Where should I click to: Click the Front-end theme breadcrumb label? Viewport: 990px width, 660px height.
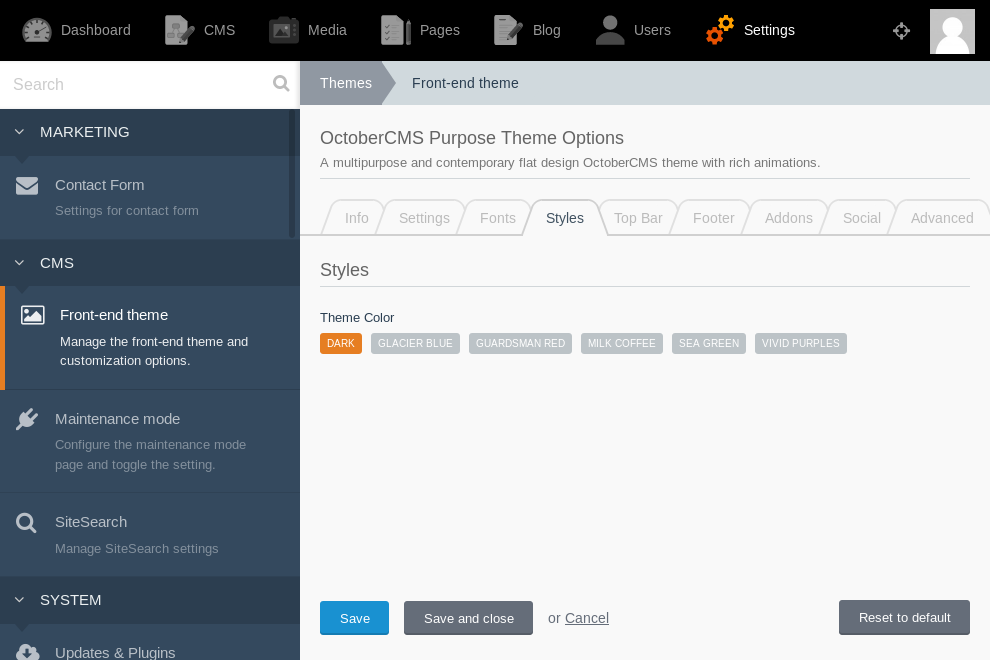(465, 83)
